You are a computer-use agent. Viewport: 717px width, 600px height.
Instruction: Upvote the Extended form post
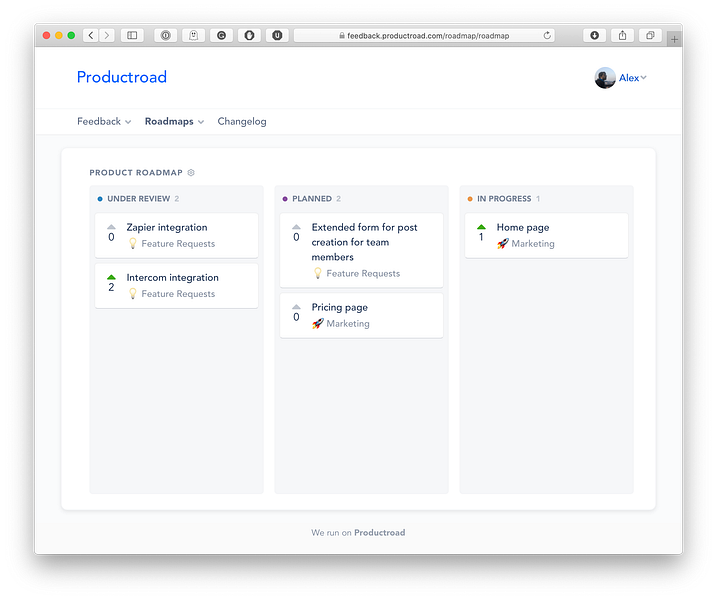296,227
